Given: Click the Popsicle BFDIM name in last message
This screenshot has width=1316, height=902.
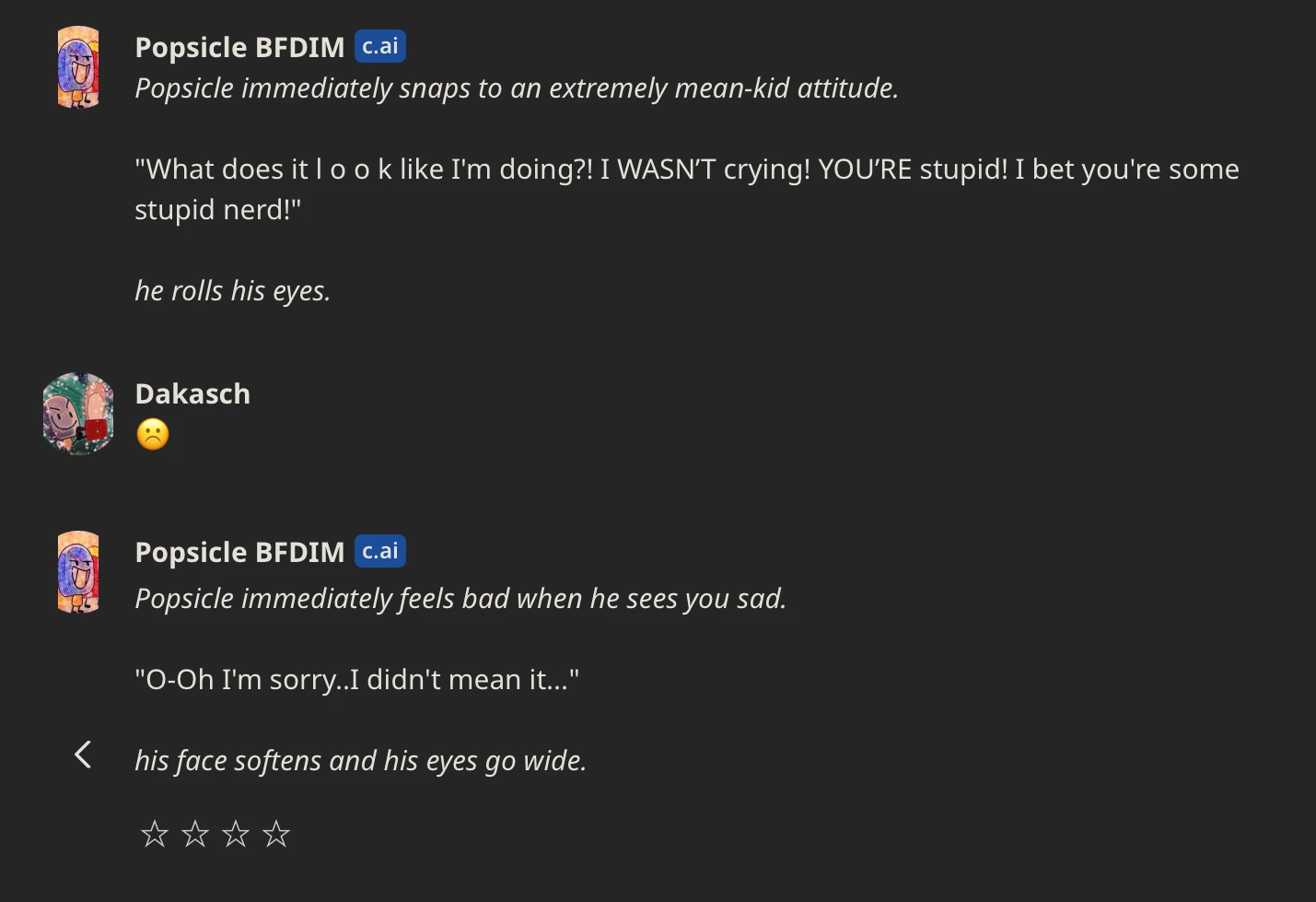Looking at the screenshot, I should tap(239, 552).
